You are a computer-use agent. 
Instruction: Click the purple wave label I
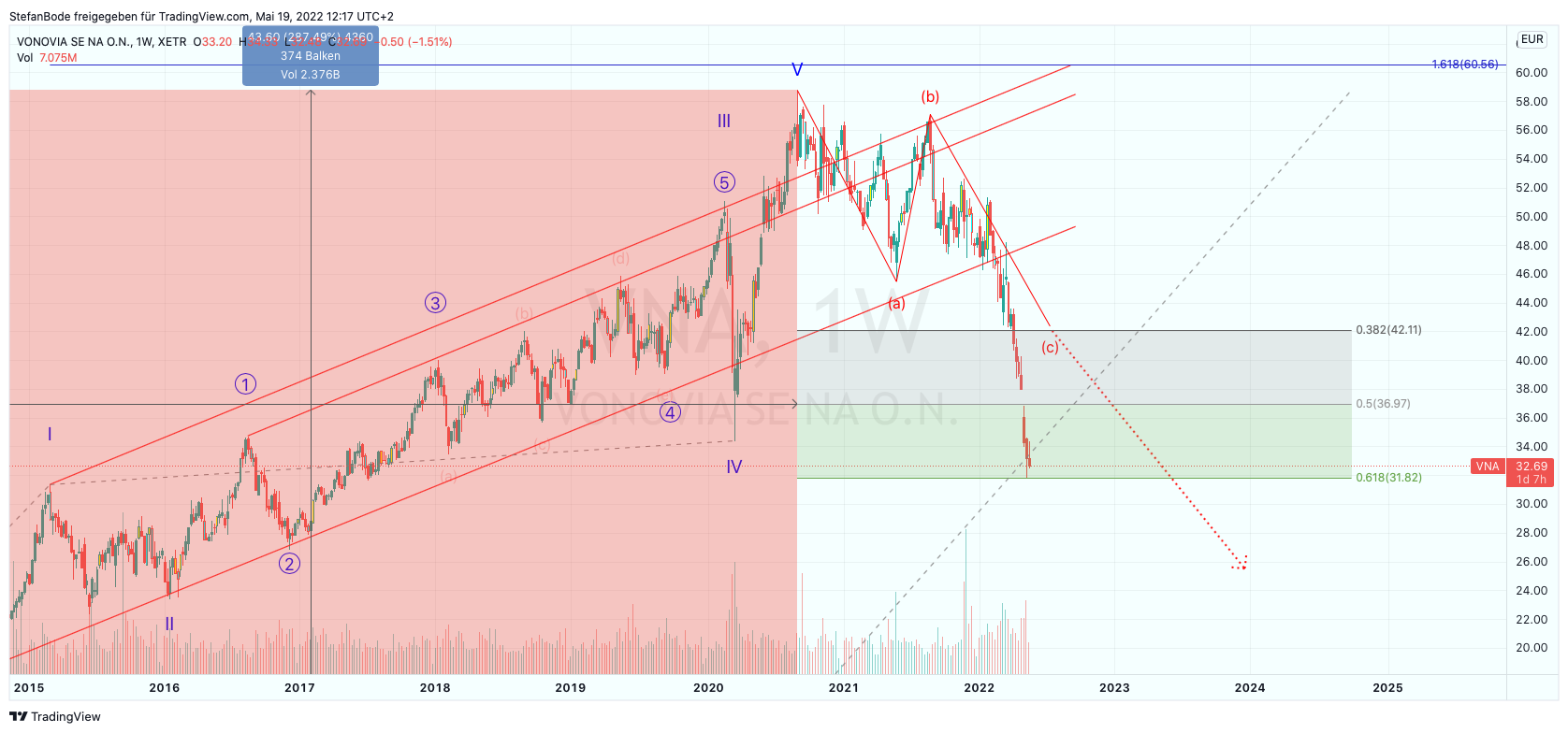[50, 434]
